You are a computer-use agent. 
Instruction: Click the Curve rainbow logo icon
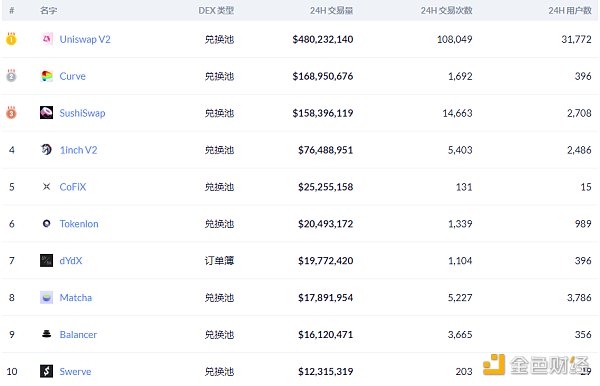click(x=47, y=76)
